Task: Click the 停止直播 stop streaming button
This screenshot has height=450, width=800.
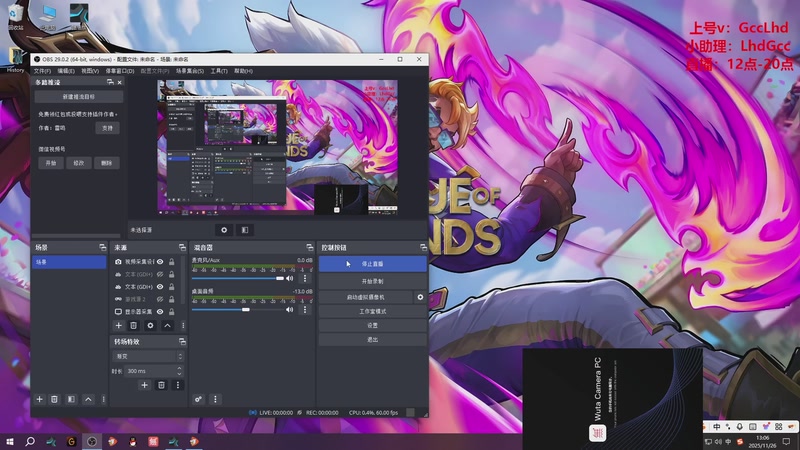Action: coord(372,264)
